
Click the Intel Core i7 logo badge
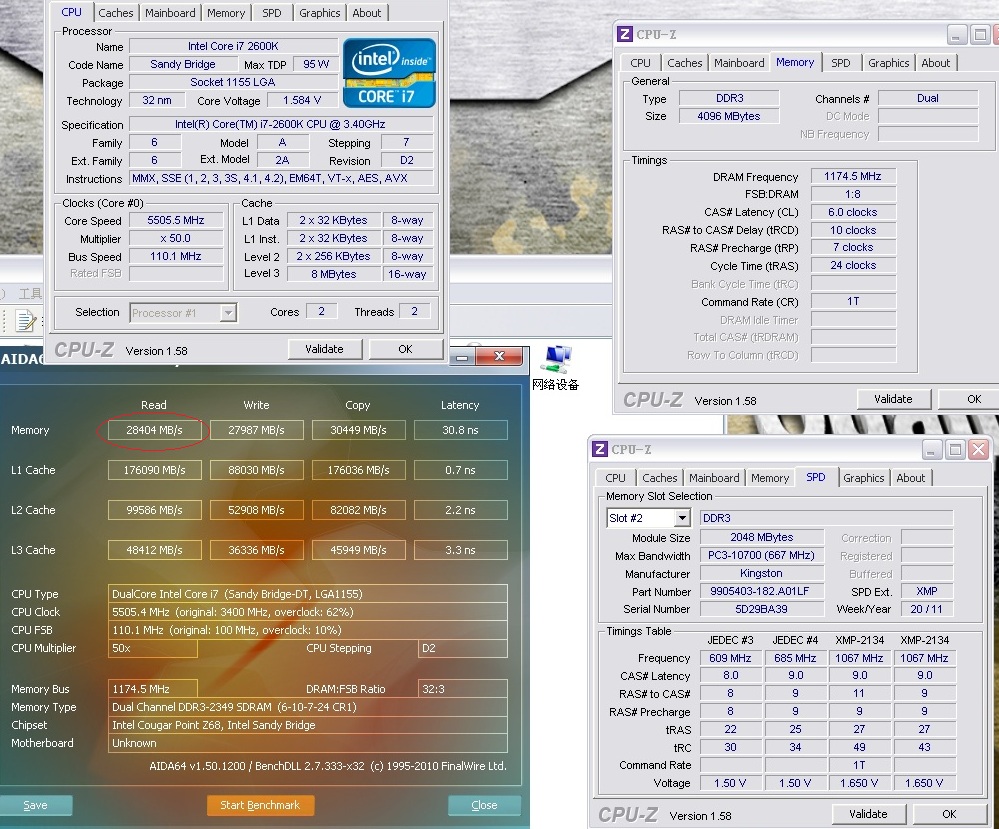(x=389, y=73)
